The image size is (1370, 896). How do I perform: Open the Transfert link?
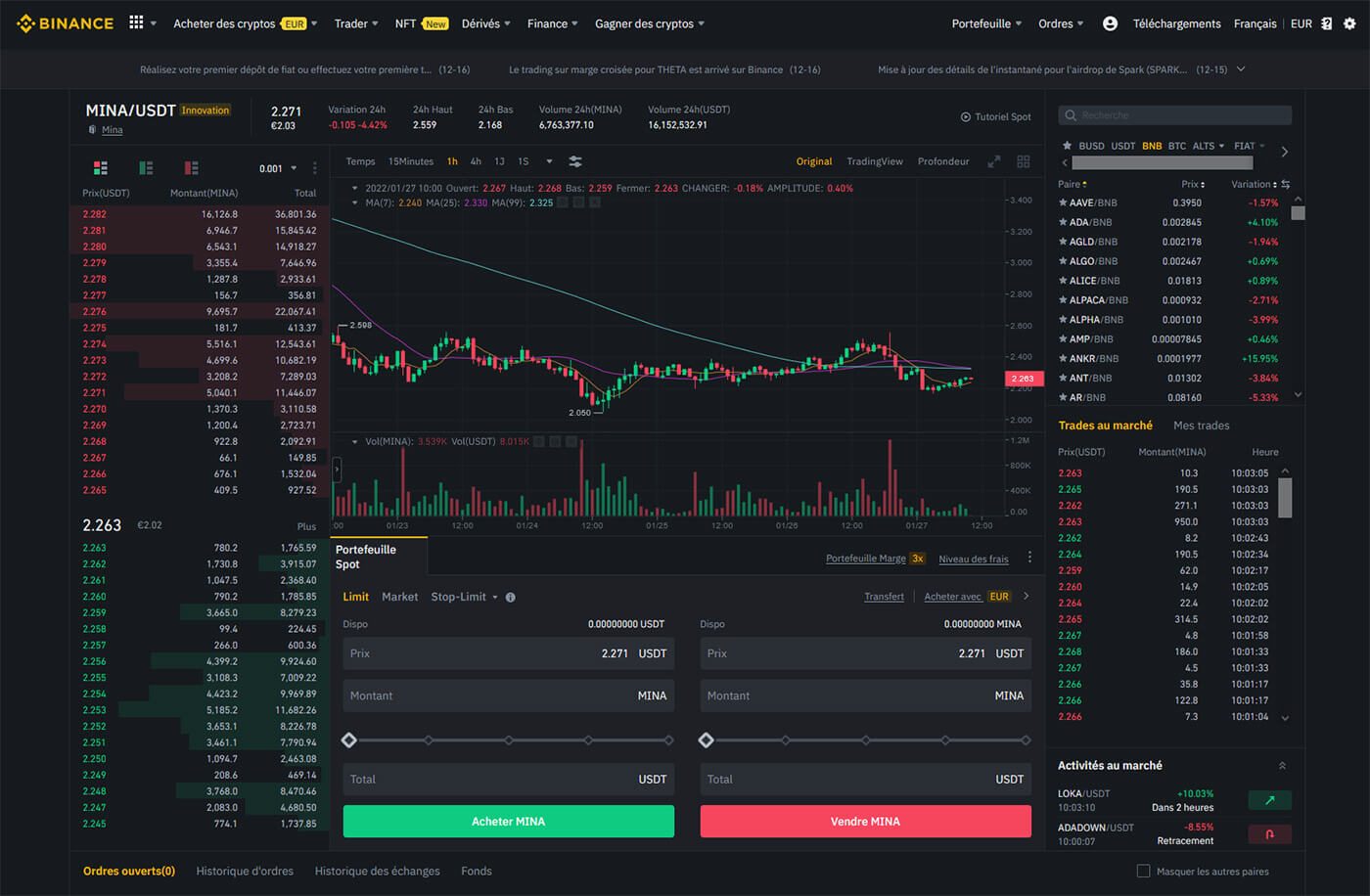pos(884,597)
